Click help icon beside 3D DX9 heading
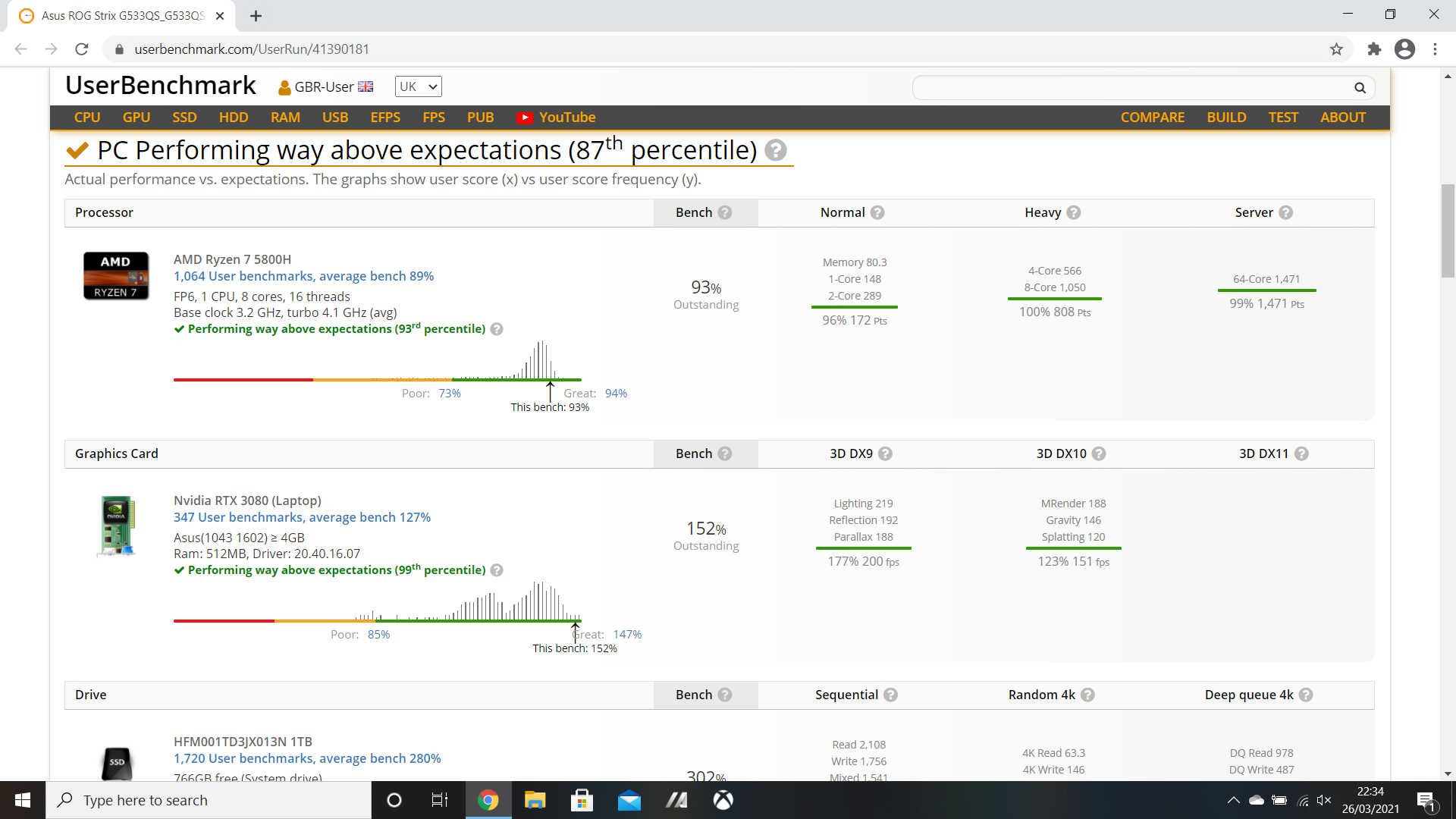The height and width of the screenshot is (819, 1456). pyautogui.click(x=885, y=453)
